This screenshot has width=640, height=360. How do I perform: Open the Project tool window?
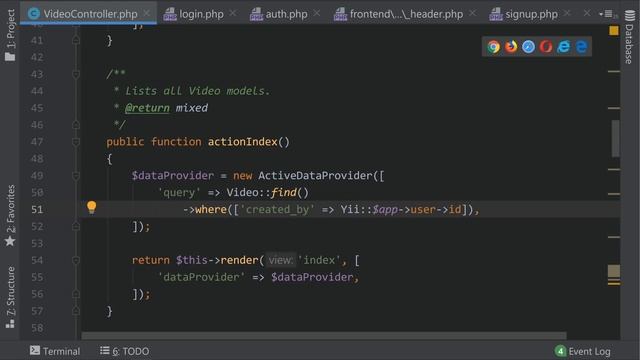pos(10,35)
